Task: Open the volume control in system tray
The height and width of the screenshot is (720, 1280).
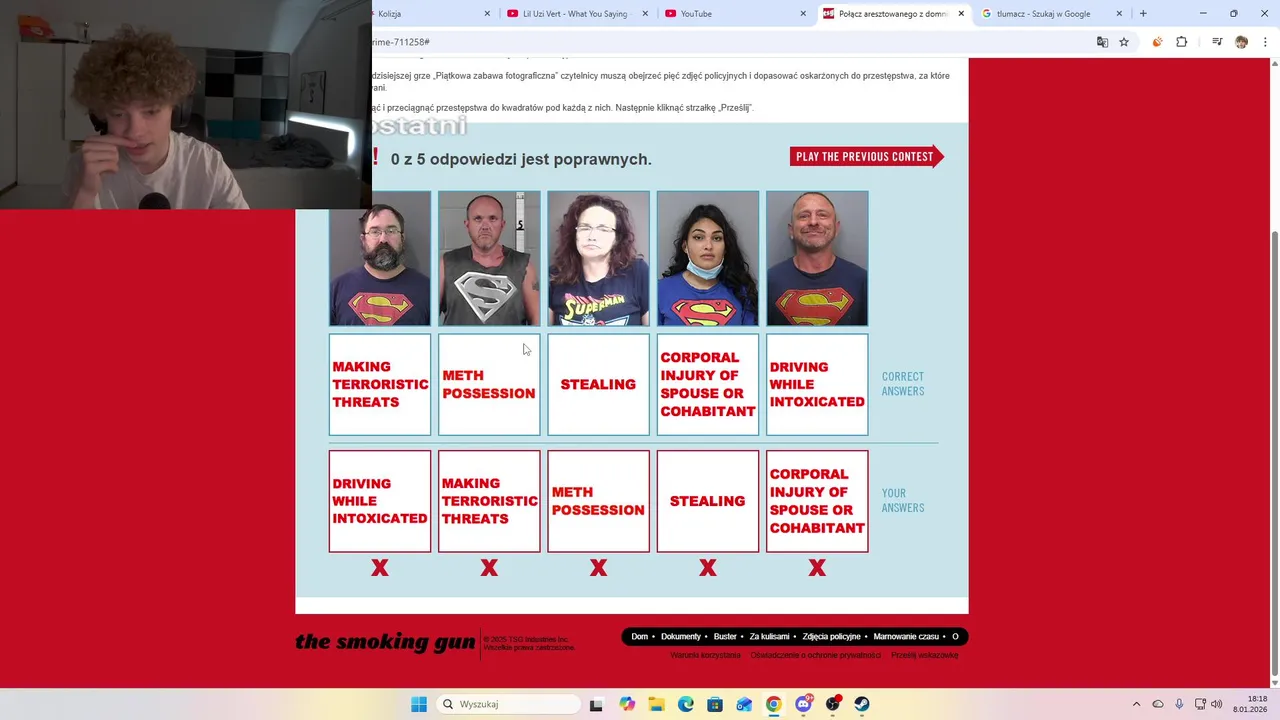Action: coord(1216,704)
